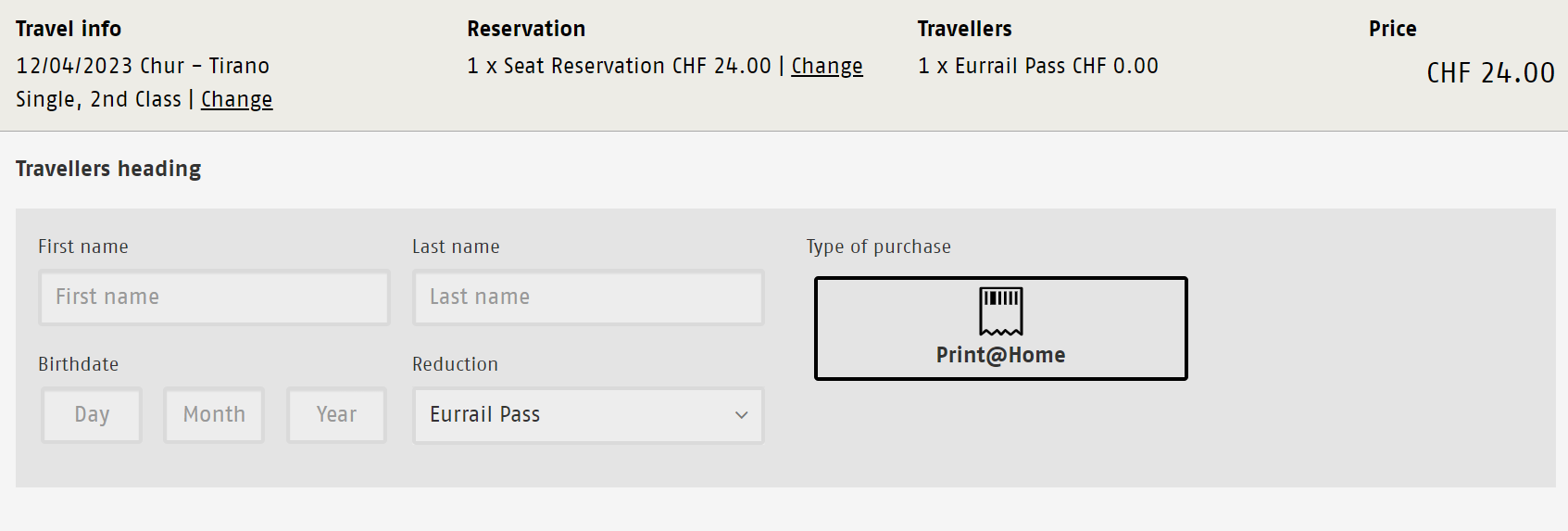Click the Type of purchase label

tap(879, 247)
